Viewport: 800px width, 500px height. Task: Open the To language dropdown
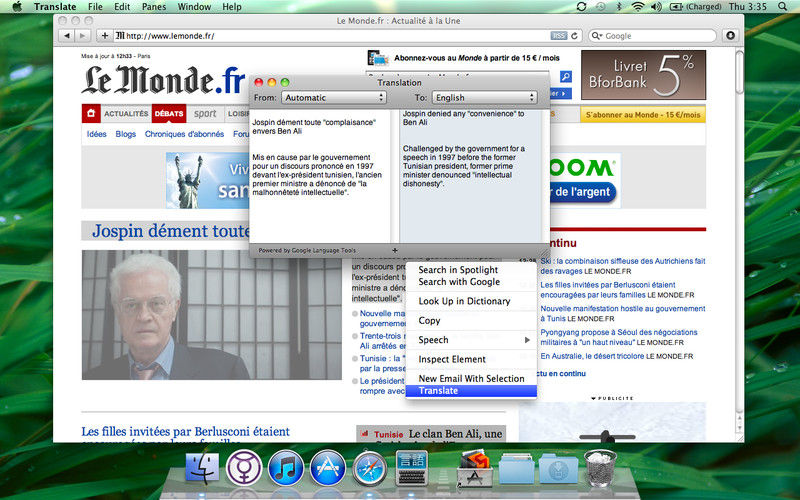484,97
